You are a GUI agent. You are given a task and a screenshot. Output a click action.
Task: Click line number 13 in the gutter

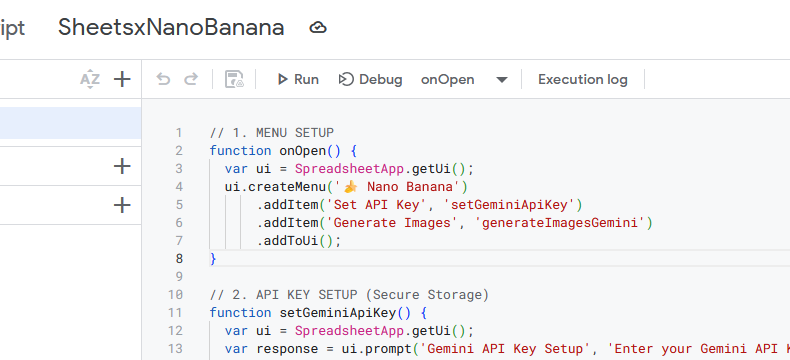click(175, 349)
